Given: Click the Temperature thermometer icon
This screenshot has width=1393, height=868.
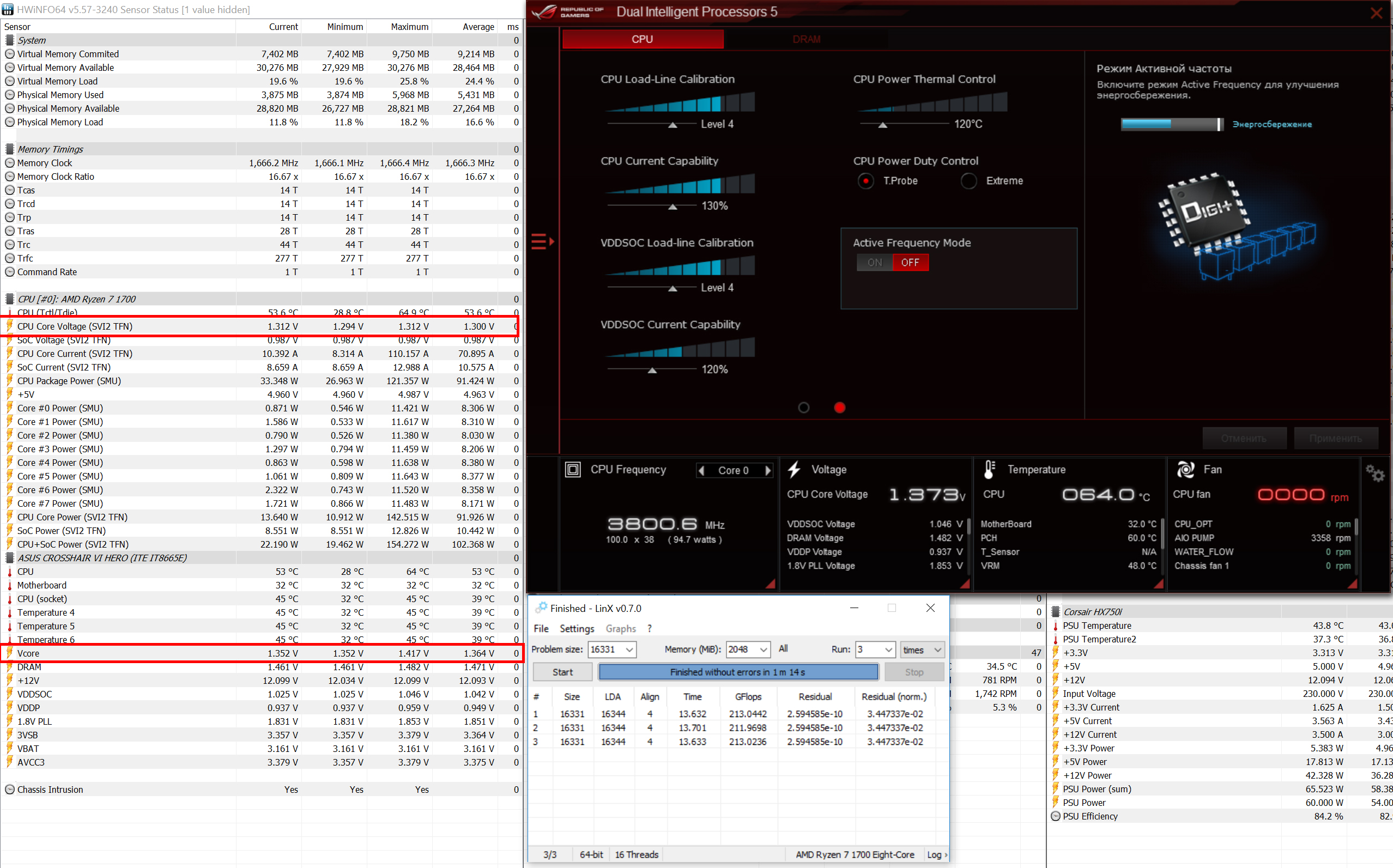Looking at the screenshot, I should point(989,470).
